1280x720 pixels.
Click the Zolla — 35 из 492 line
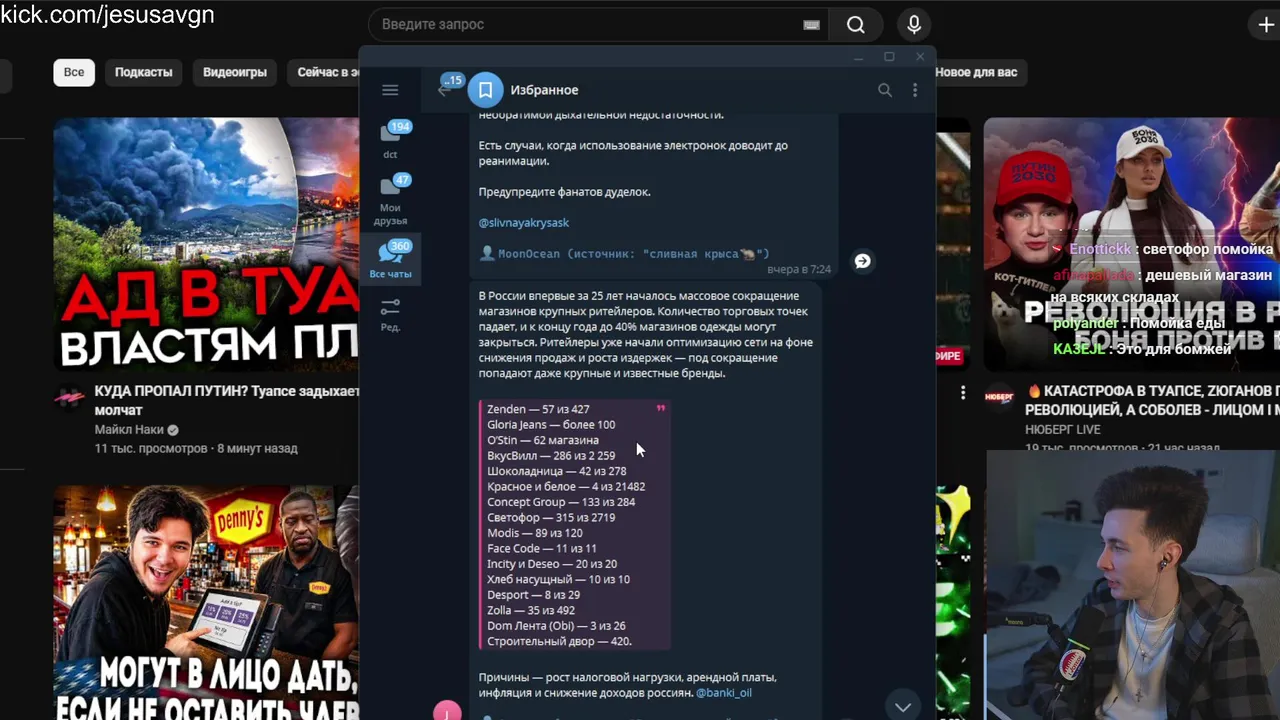(531, 610)
